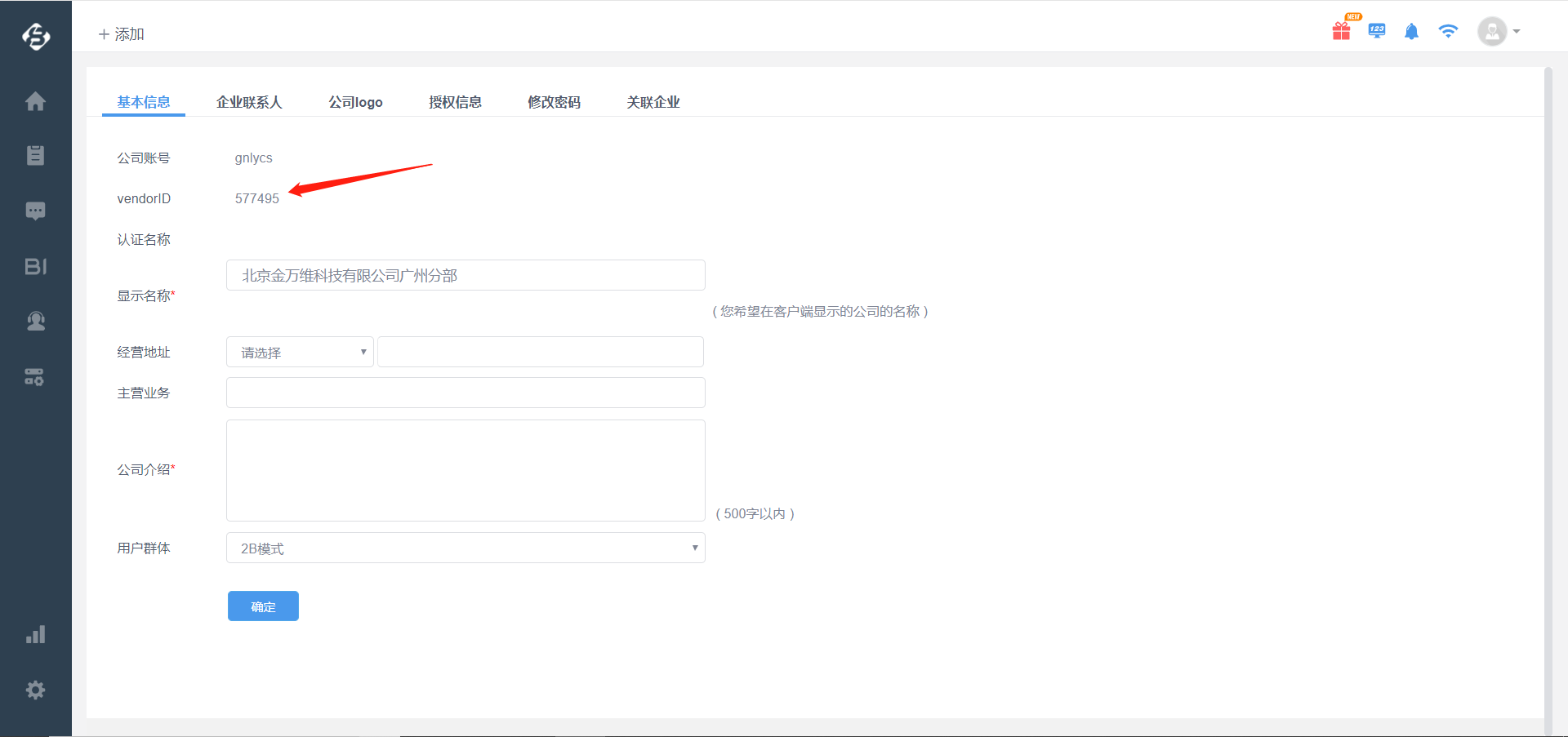Screen dimensions: 1568x737
Task: Switch to the 企业联系人 tab
Action: tap(249, 102)
